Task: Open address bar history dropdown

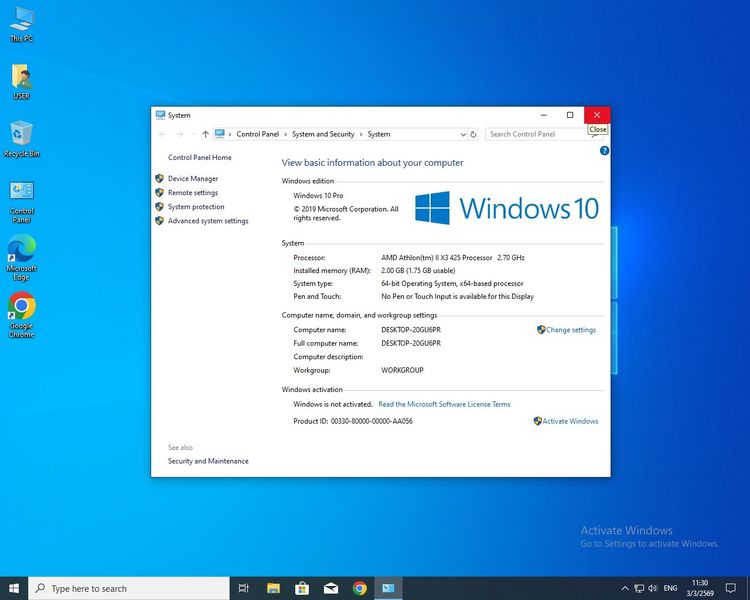Action: 463,134
